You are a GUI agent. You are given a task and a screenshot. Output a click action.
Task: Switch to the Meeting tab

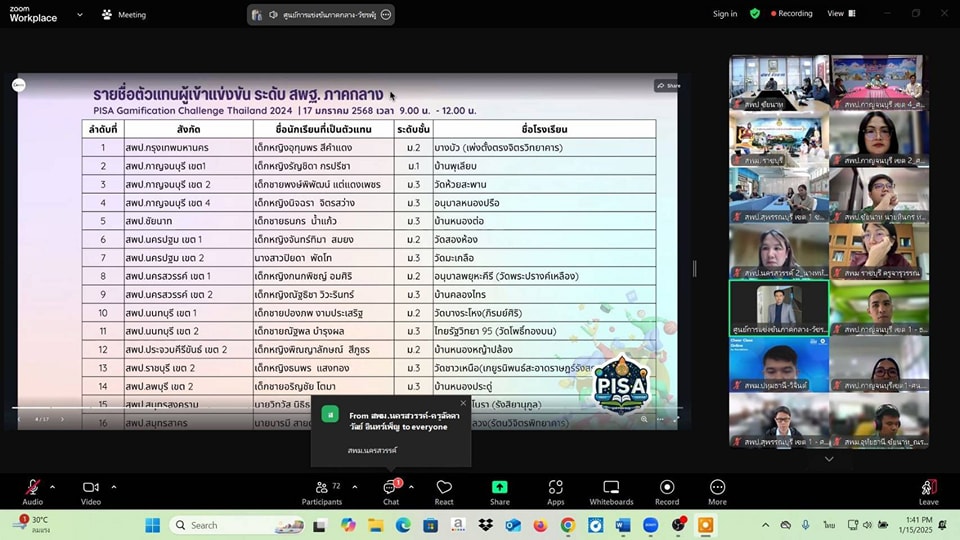pyautogui.click(x=124, y=15)
